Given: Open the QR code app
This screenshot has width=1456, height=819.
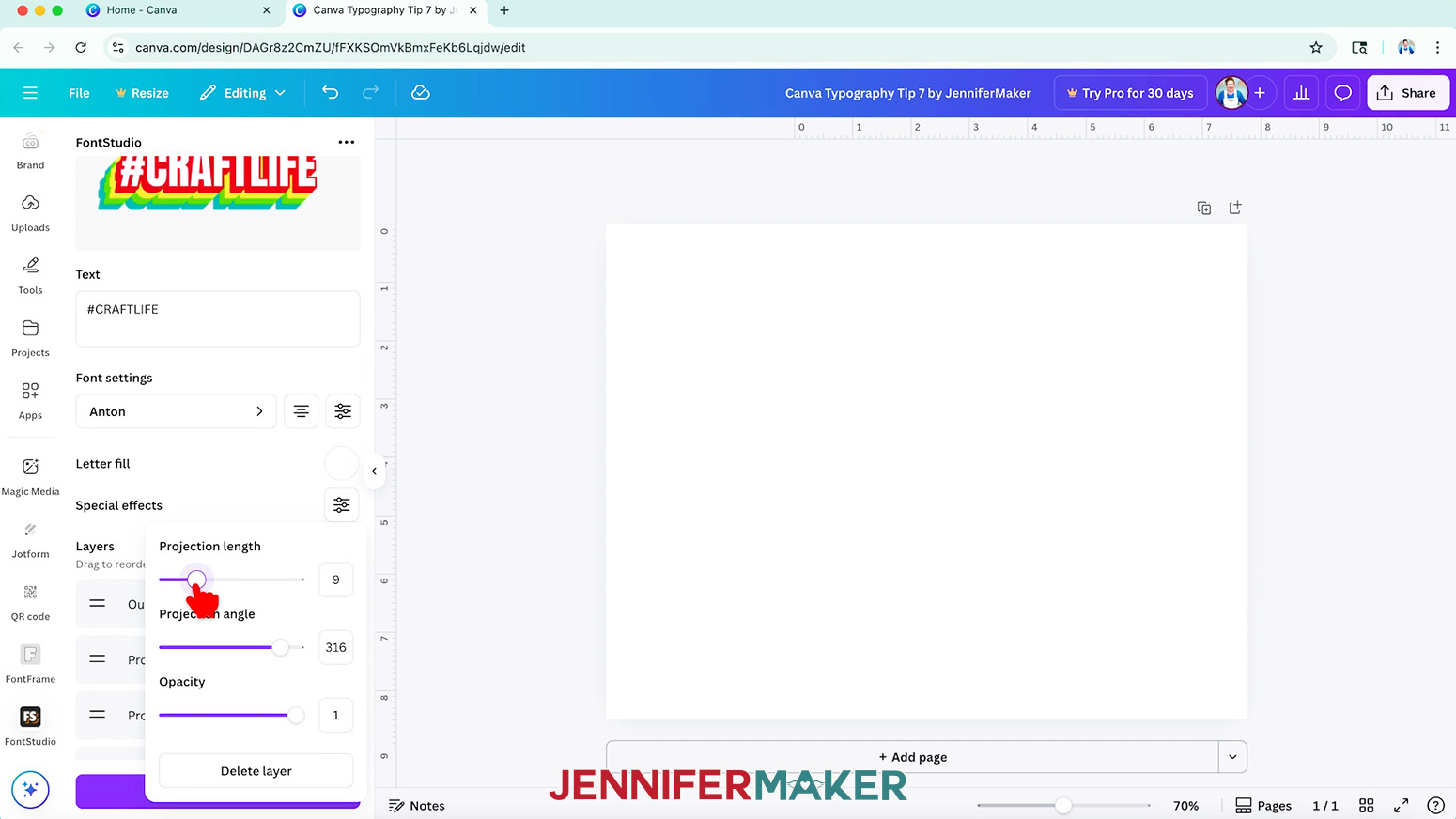Looking at the screenshot, I should (30, 602).
